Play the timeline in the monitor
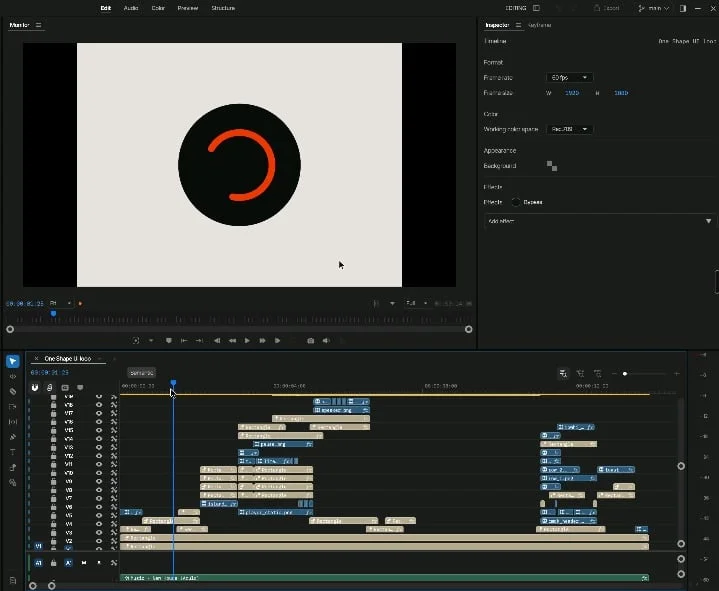Image resolution: width=719 pixels, height=591 pixels. coord(247,341)
